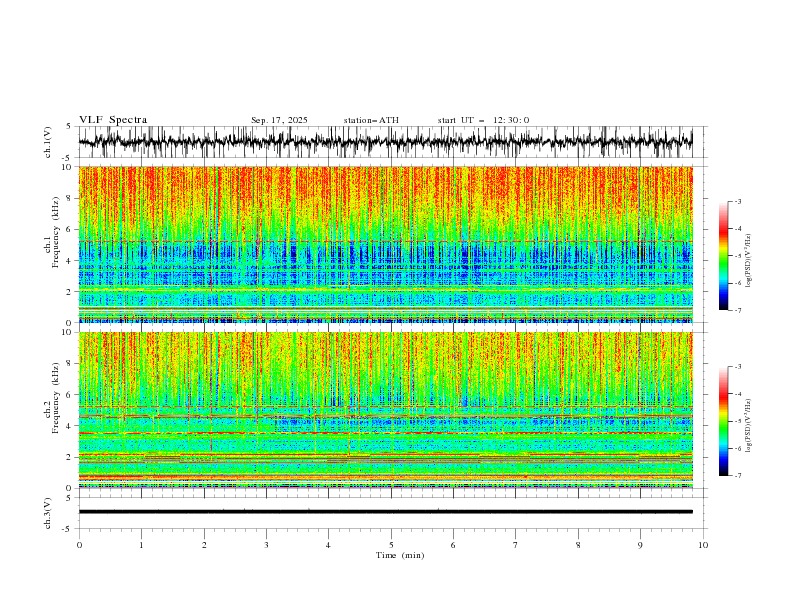Click the "2" kHz tick on ch.1 frequency axis
Viewport: 792px width, 612px height.
[69, 292]
